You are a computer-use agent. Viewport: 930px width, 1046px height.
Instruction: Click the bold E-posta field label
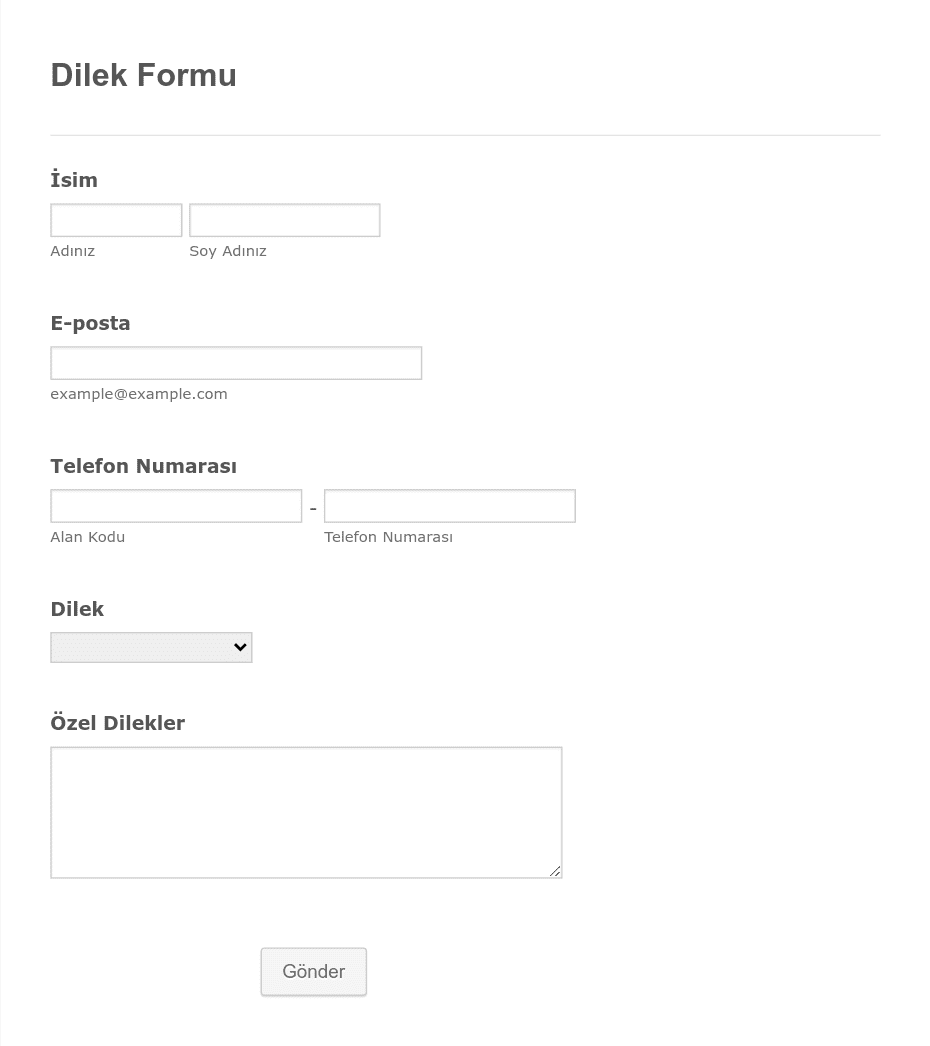[91, 323]
